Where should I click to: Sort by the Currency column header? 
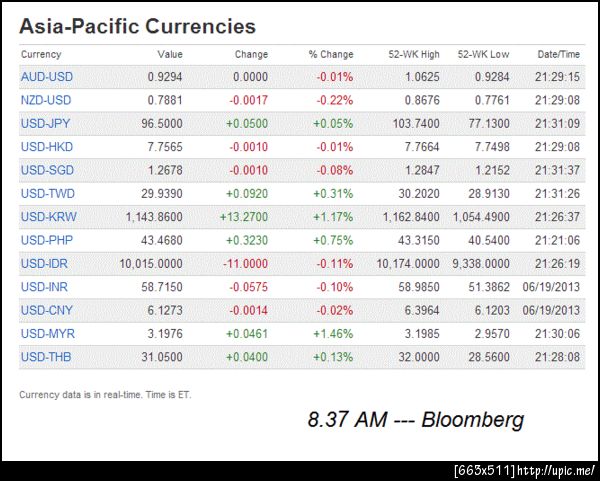click(x=40, y=54)
